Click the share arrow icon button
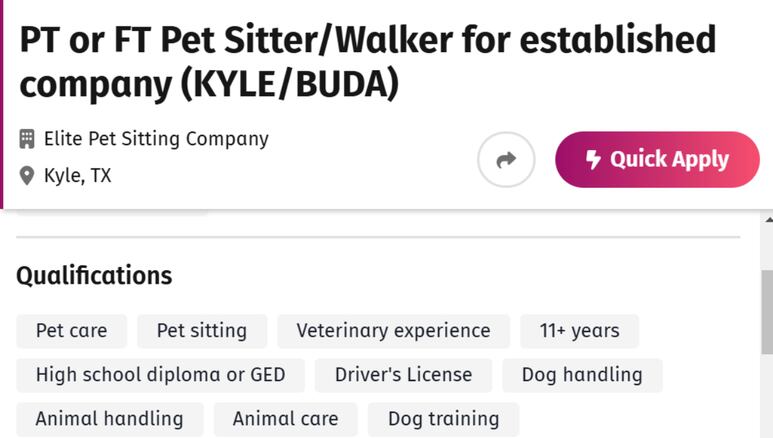Screen dimensions: 773x438 pyautogui.click(x=506, y=159)
